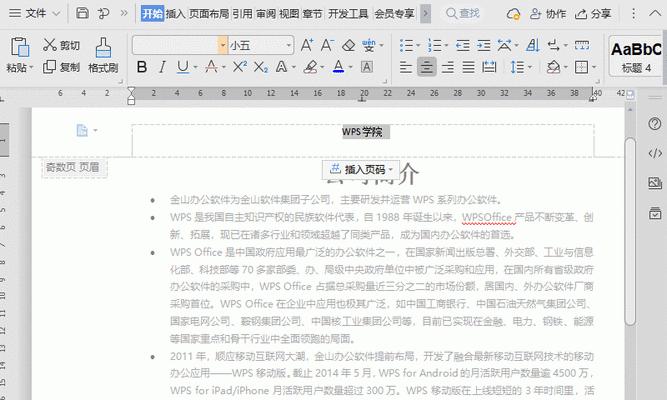Click the Chinese layout icon

click(x=505, y=45)
